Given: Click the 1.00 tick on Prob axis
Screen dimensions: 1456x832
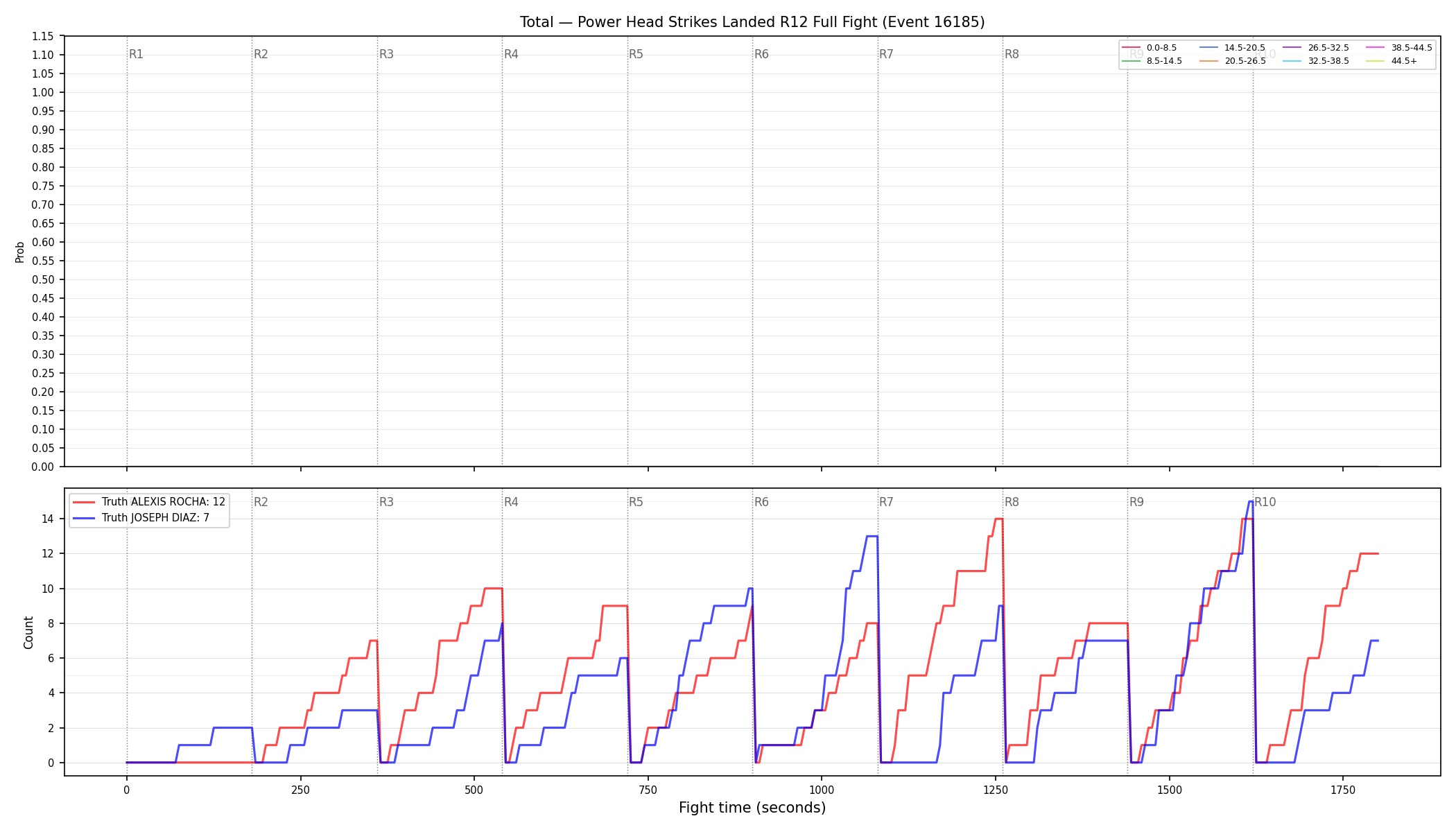Looking at the screenshot, I should coord(43,93).
